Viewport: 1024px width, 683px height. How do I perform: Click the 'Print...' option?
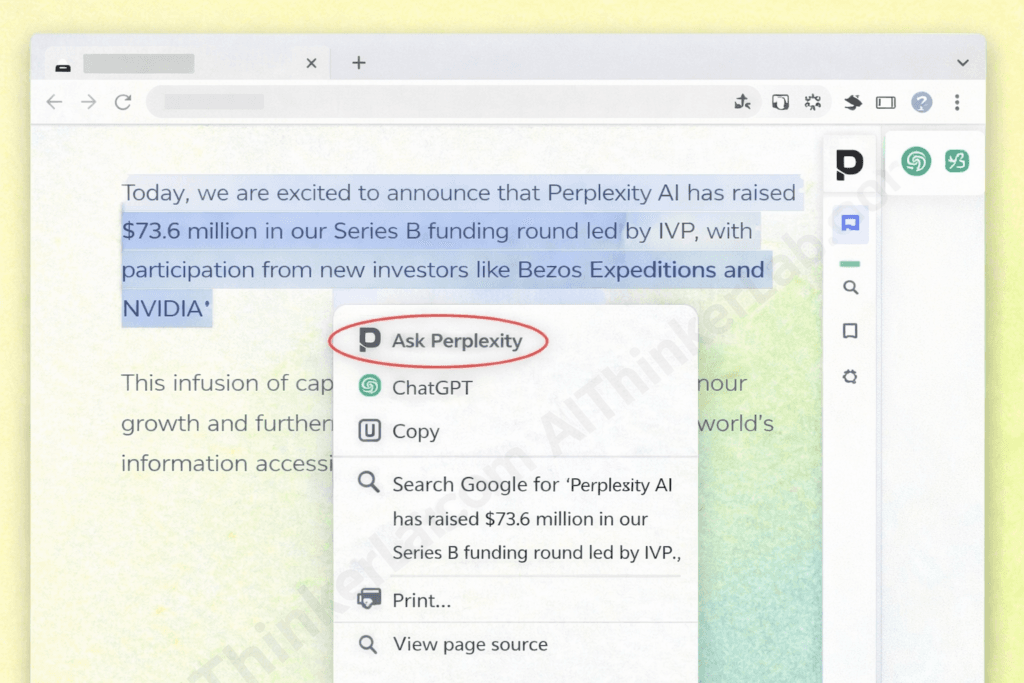[422, 600]
